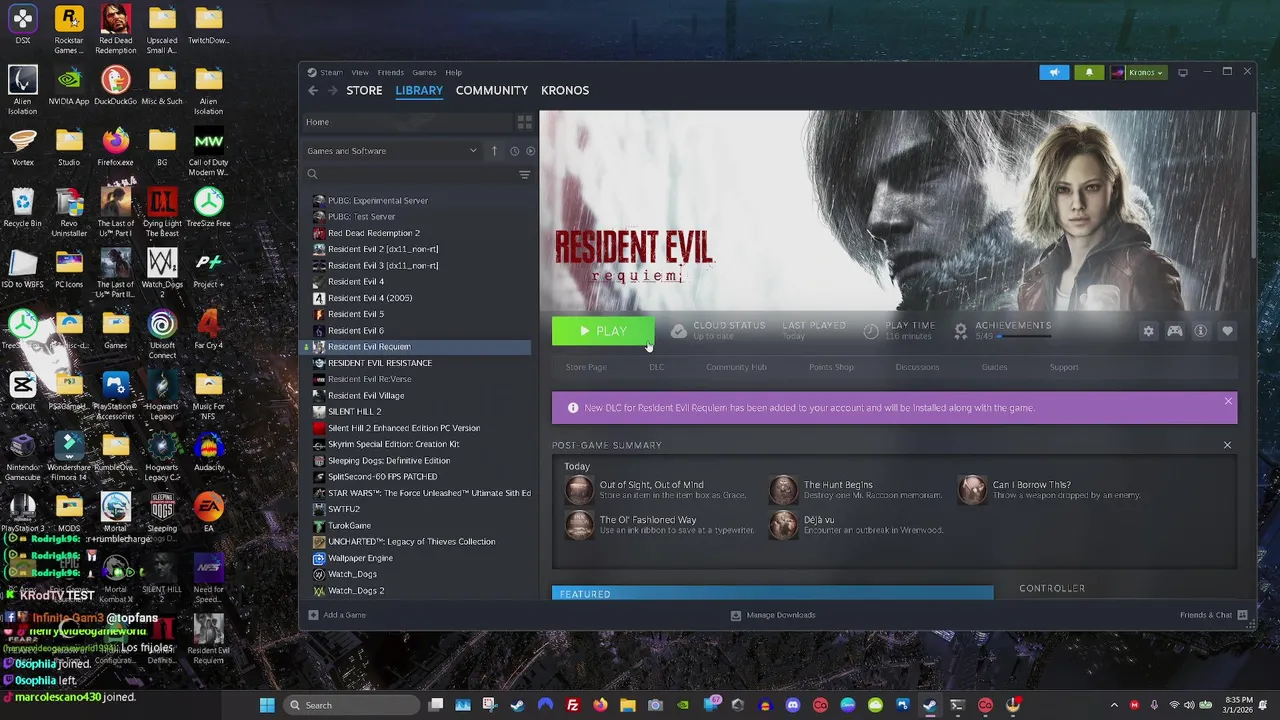Select Resident Evil Village in library
Viewport: 1280px width, 720px height.
[366, 395]
